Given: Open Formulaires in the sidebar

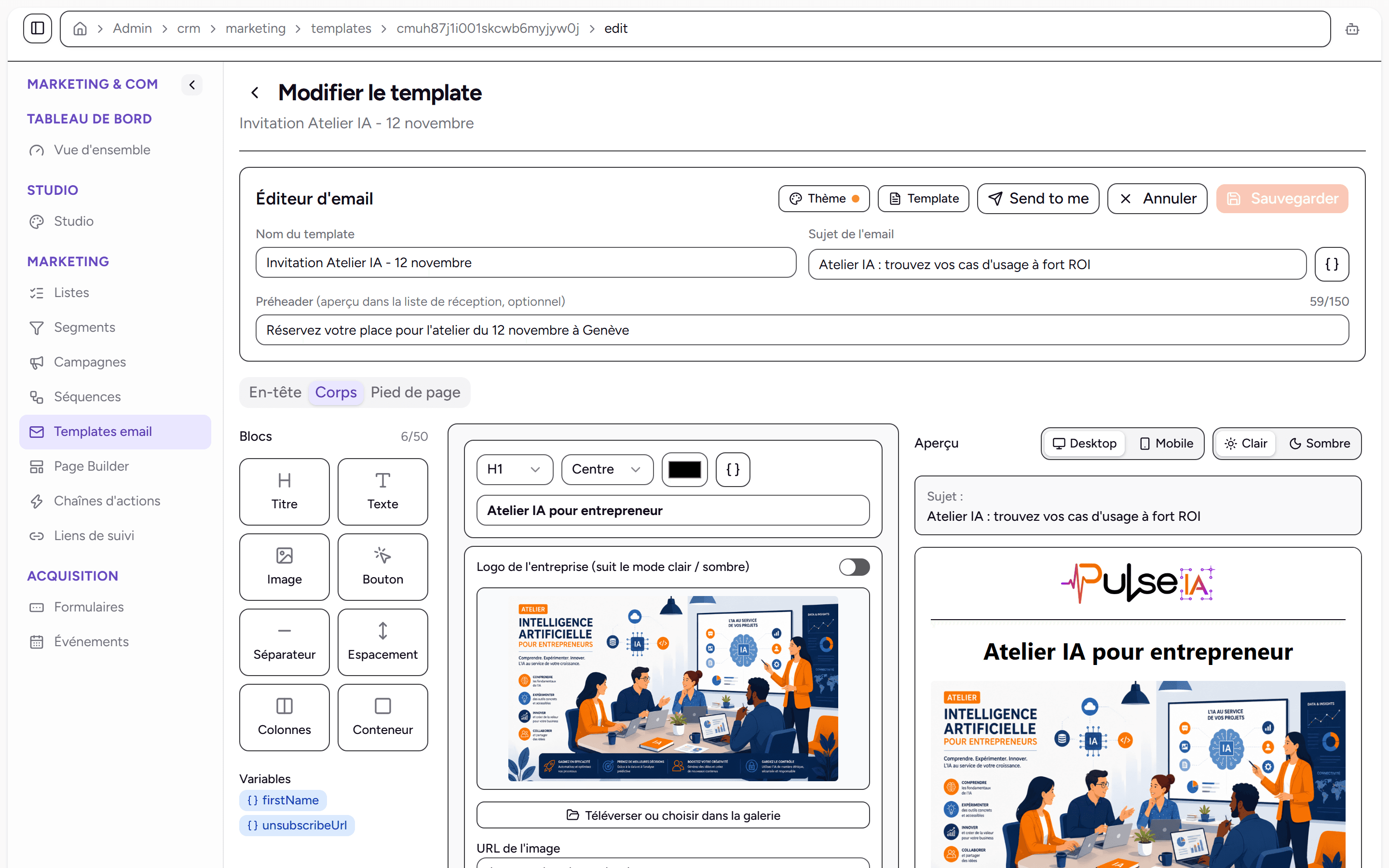Looking at the screenshot, I should click(115, 607).
